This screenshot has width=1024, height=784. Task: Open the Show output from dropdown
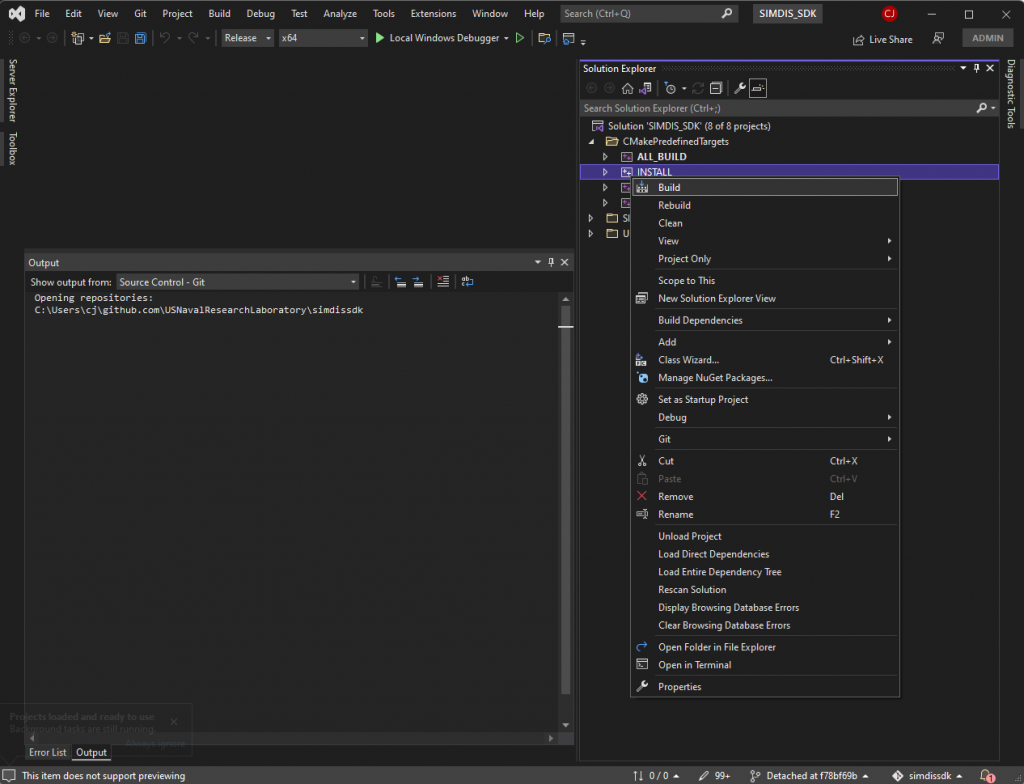coord(238,282)
